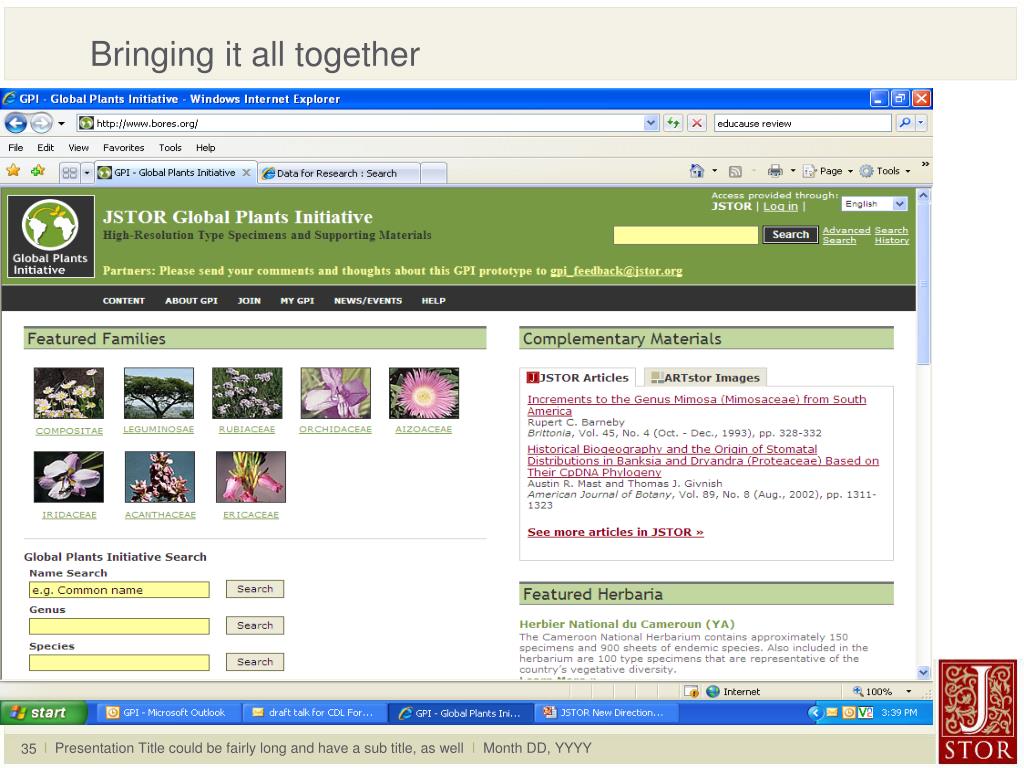Expand the address bar URL history dropdown
1024x768 pixels.
coord(650,123)
